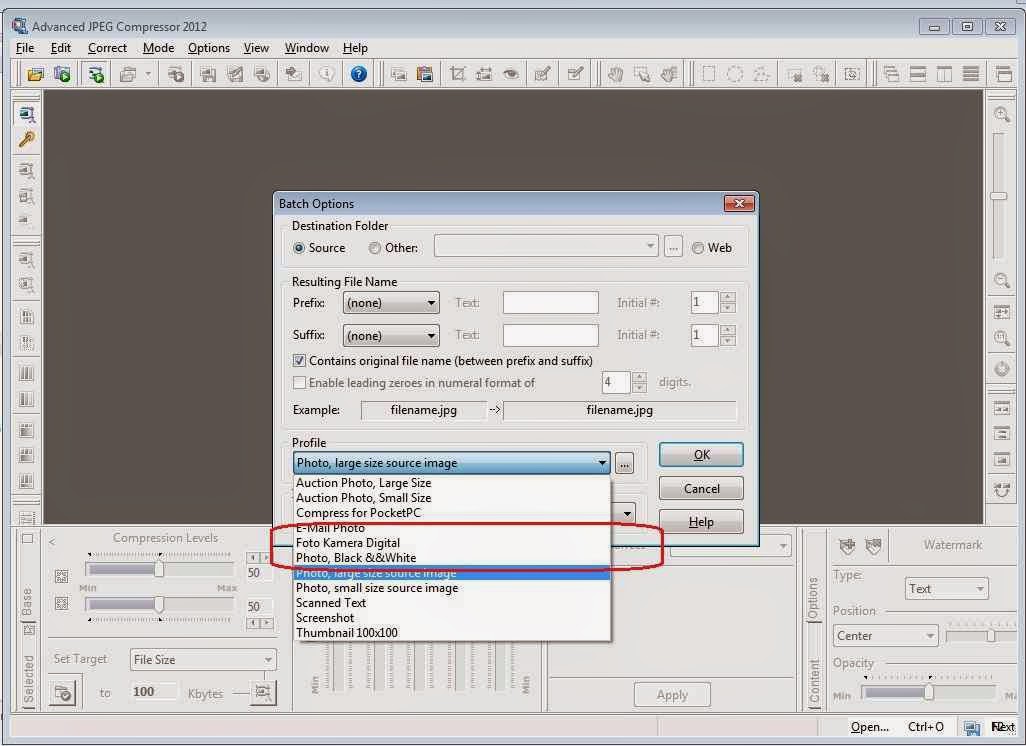Screen dimensions: 1026x746
Task: Click the browse button for Other folder
Action: tap(673, 247)
